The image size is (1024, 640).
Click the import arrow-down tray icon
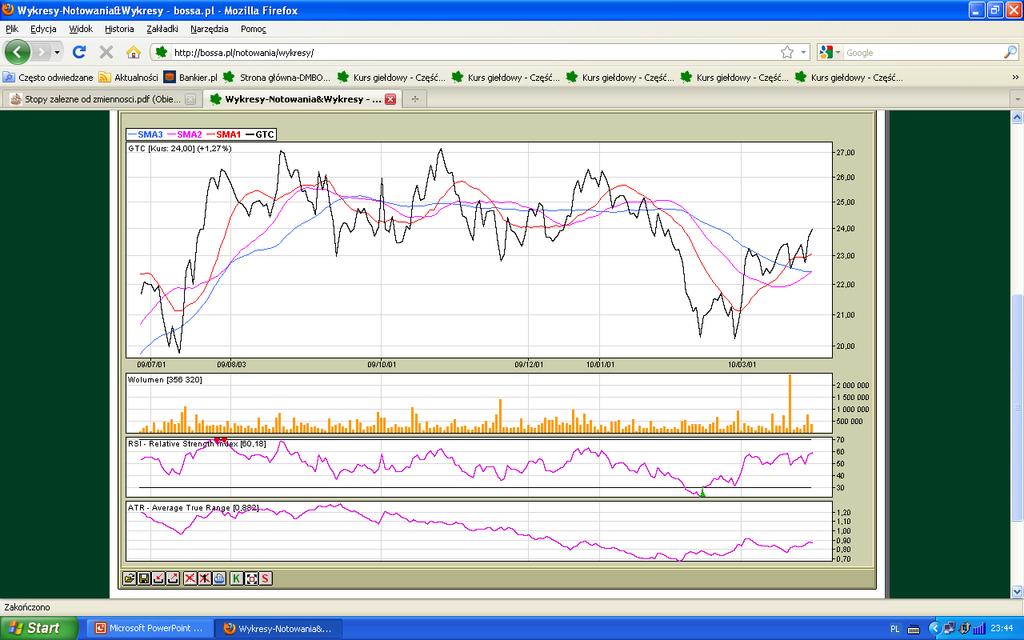(158, 579)
